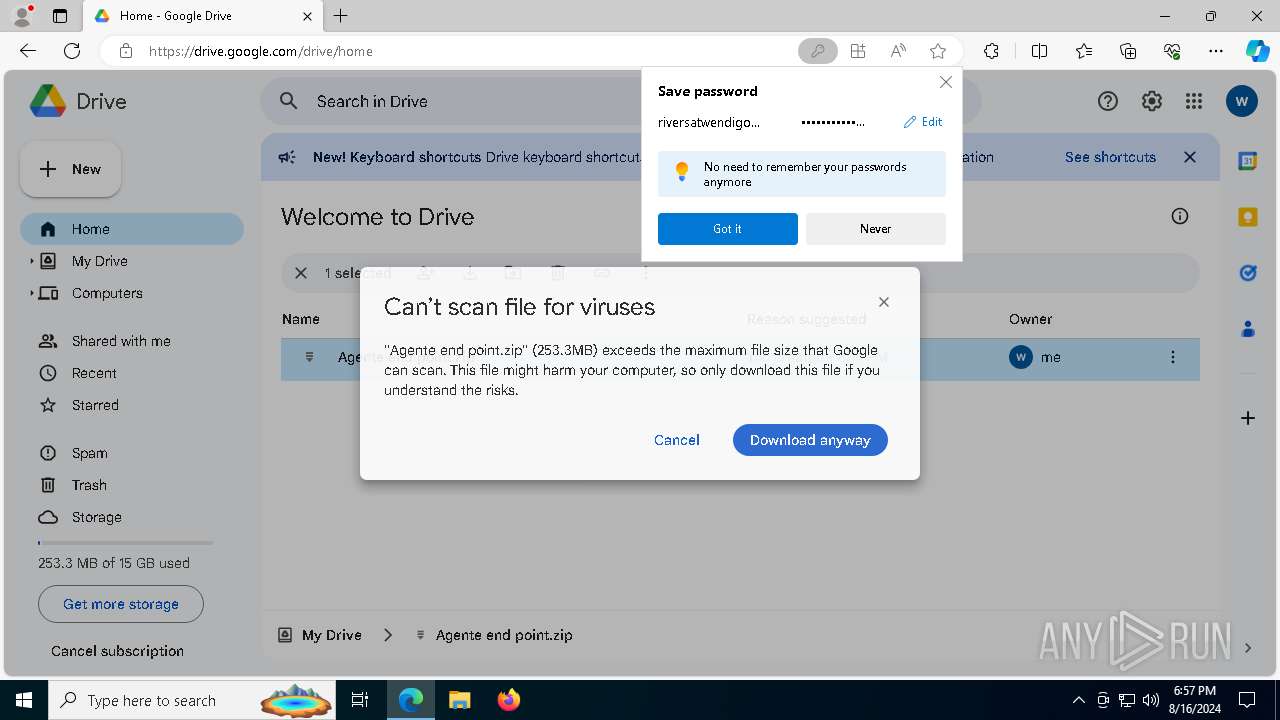View details with the info icon

pyautogui.click(x=1180, y=217)
